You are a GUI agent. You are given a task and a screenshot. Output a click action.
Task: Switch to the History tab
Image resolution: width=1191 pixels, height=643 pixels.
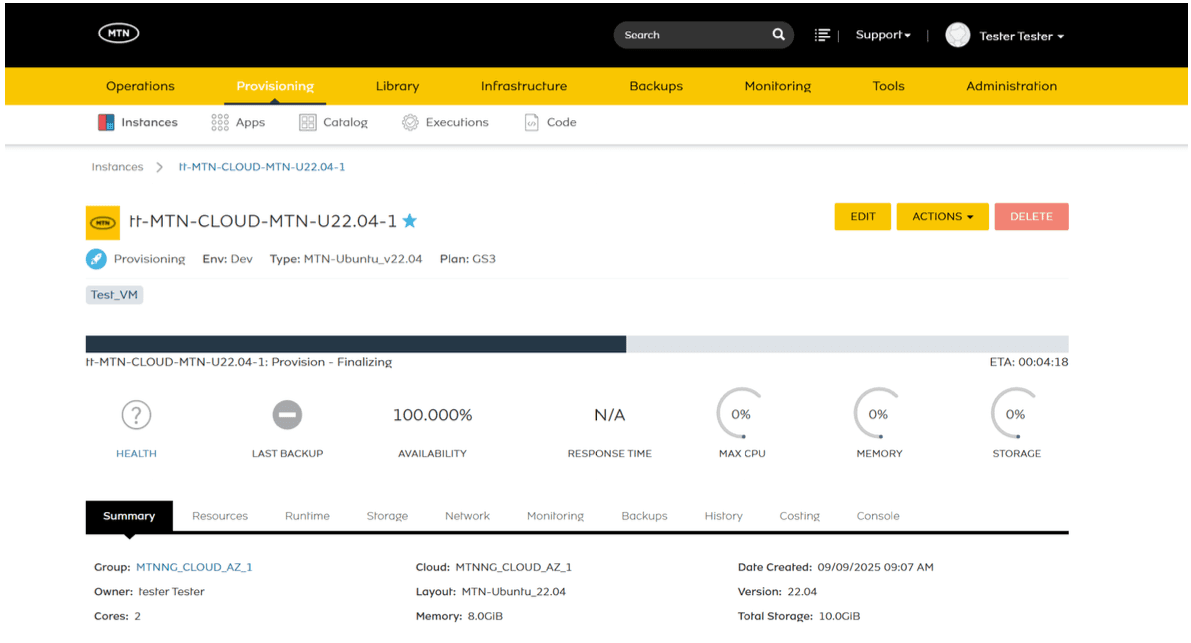pyautogui.click(x=724, y=516)
